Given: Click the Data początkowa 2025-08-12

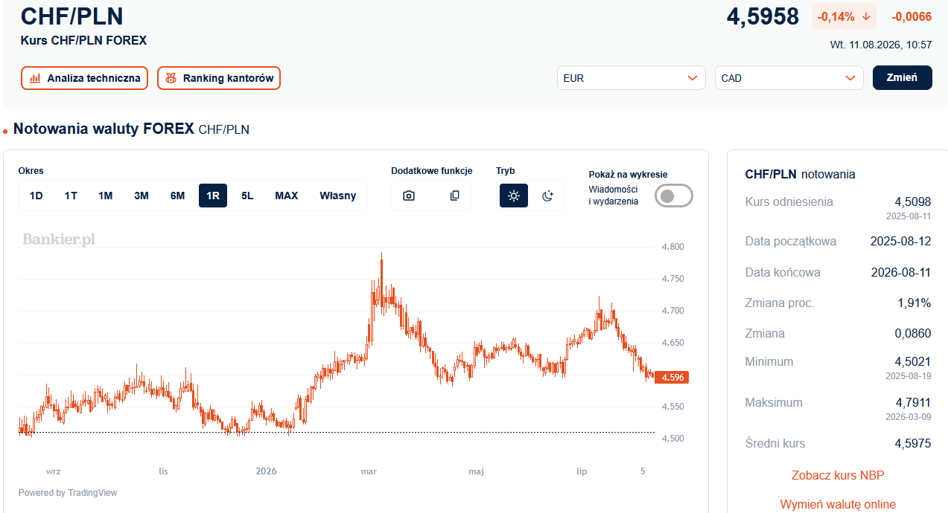Looking at the screenshot, I should (x=900, y=241).
